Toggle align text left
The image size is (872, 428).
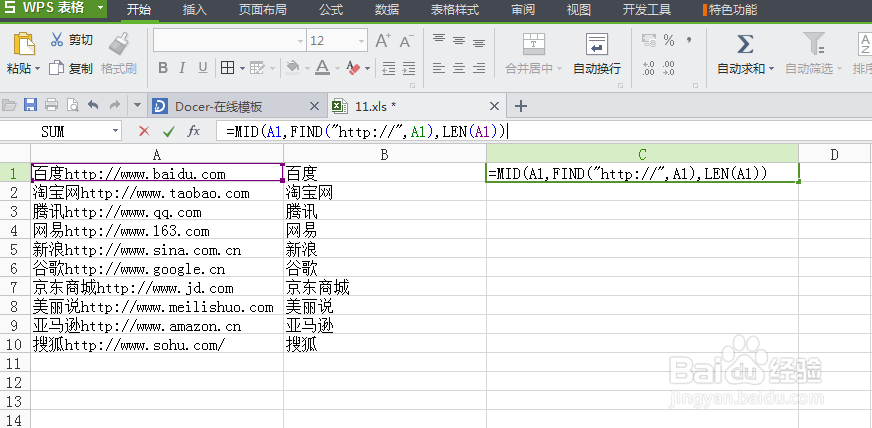[x=439, y=68]
